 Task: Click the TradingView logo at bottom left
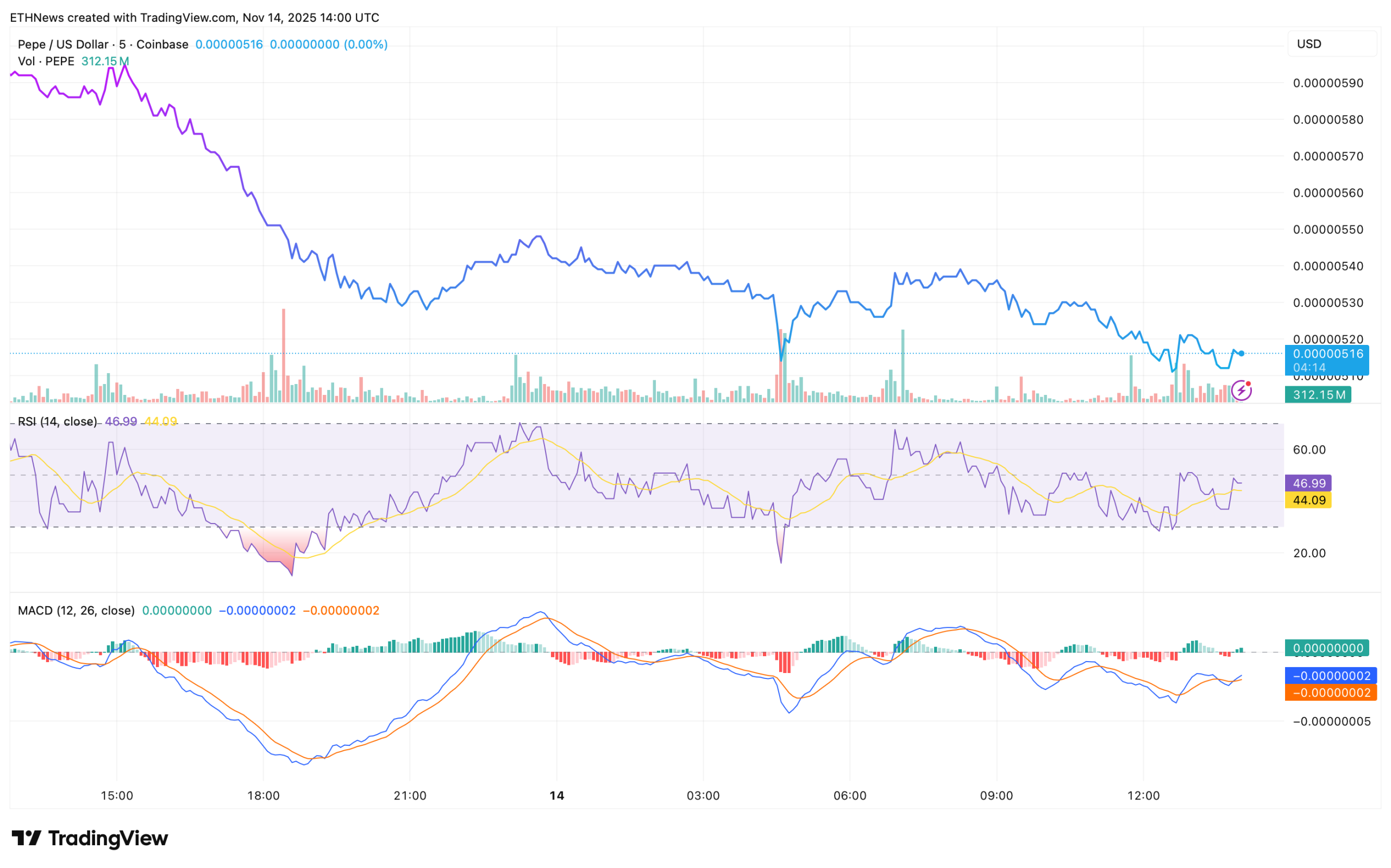(x=90, y=838)
